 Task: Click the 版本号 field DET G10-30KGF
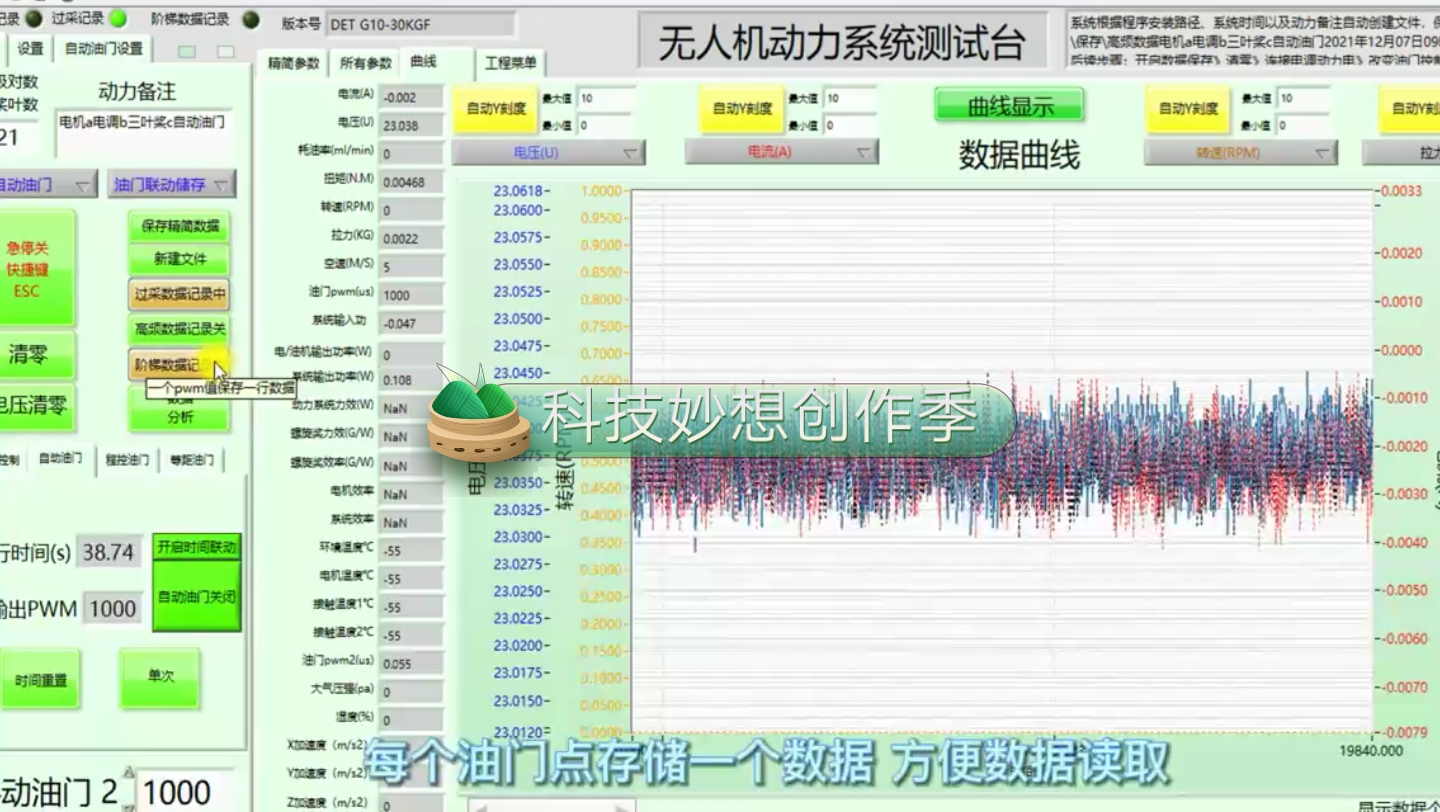click(420, 24)
